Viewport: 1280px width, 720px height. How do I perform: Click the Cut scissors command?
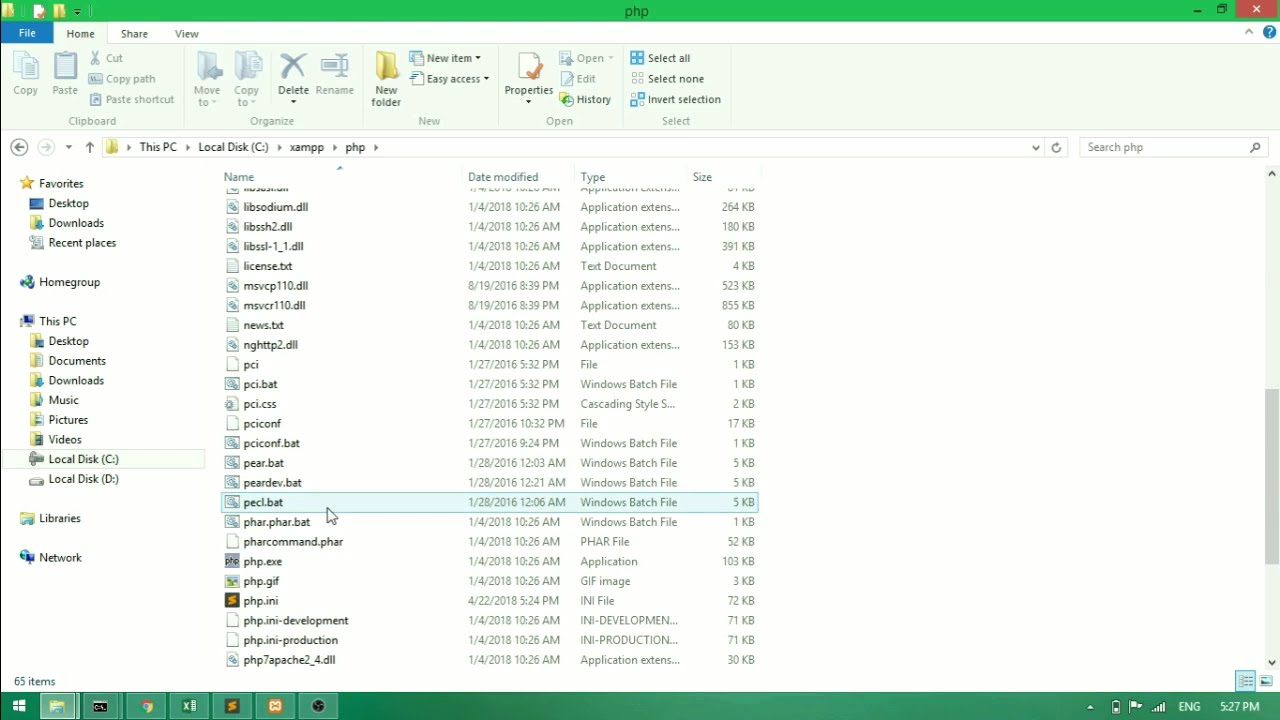(x=106, y=58)
